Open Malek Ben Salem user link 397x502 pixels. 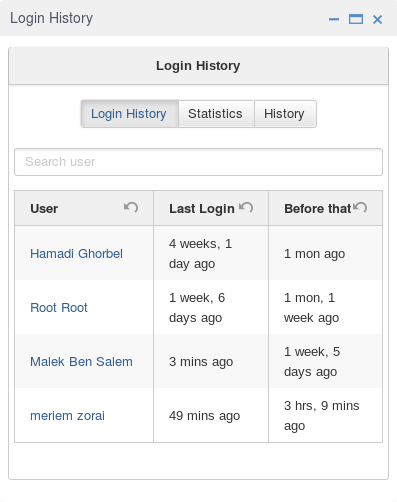pyautogui.click(x=81, y=362)
